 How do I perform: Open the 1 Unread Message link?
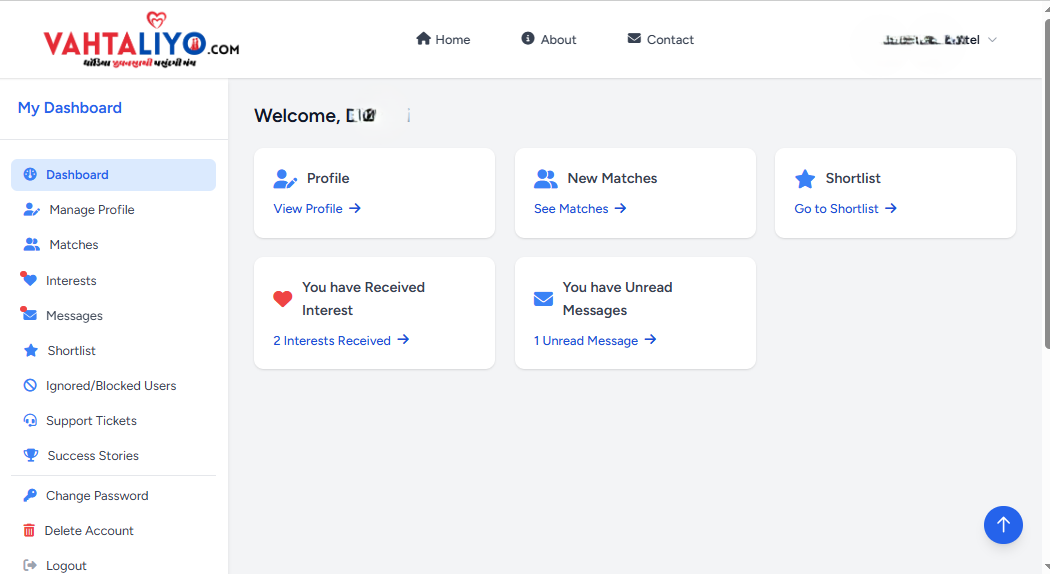(595, 340)
